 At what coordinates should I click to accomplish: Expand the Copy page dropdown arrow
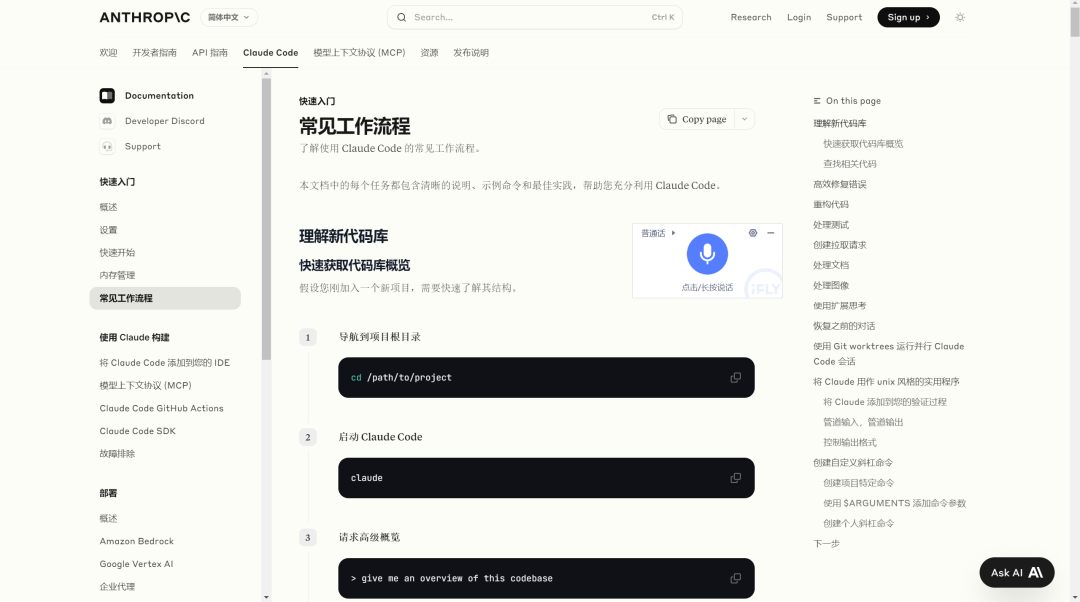click(x=745, y=119)
